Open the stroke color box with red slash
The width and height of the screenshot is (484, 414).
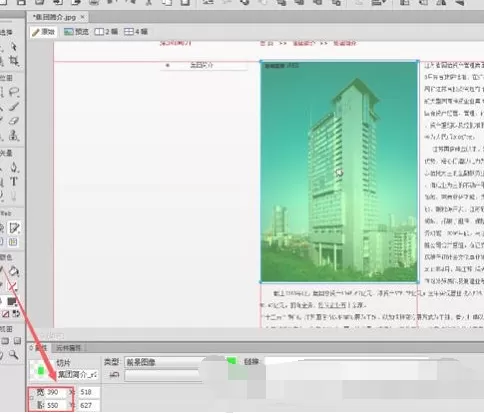[x=12, y=286]
